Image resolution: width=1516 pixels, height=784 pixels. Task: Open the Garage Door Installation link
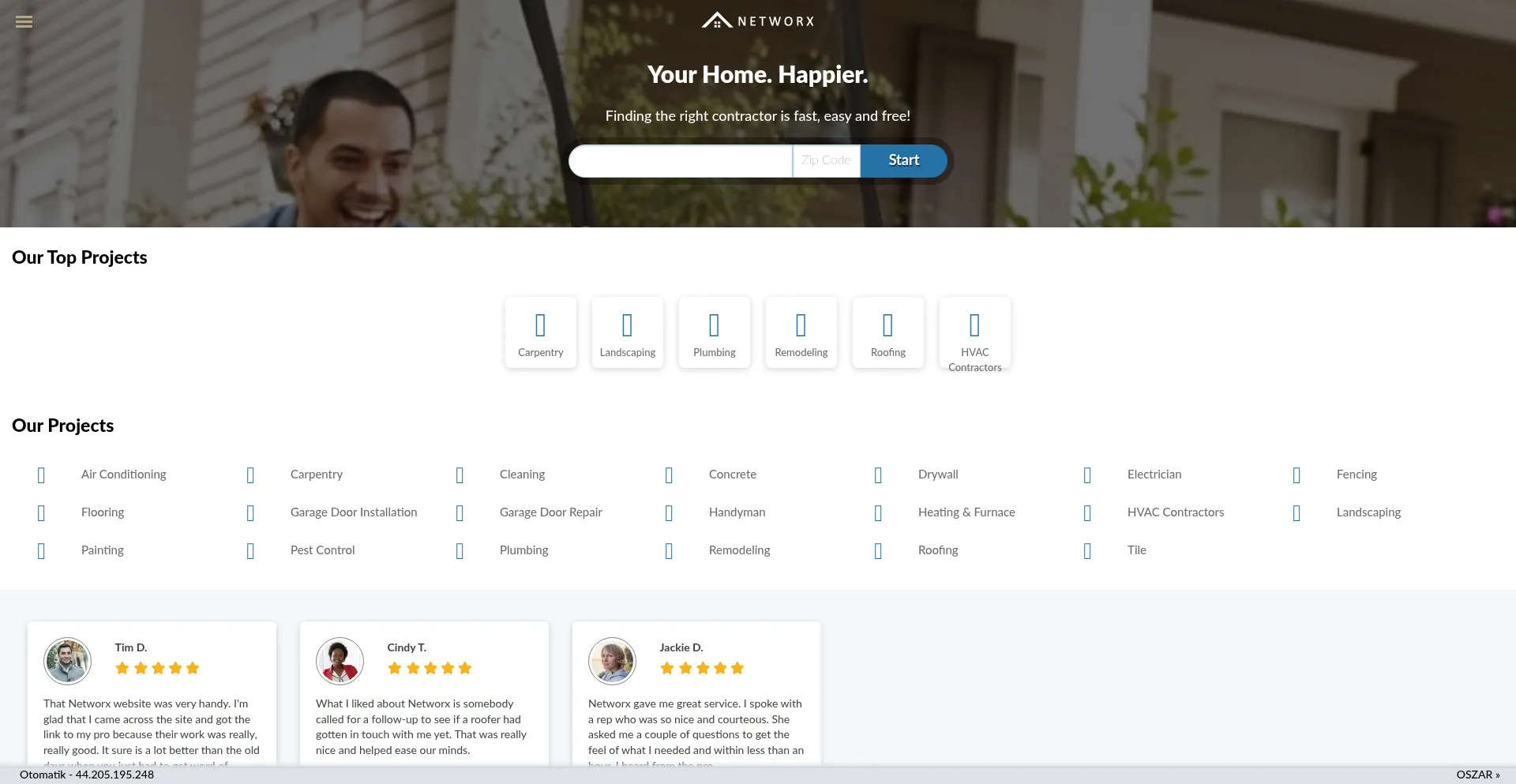point(354,512)
